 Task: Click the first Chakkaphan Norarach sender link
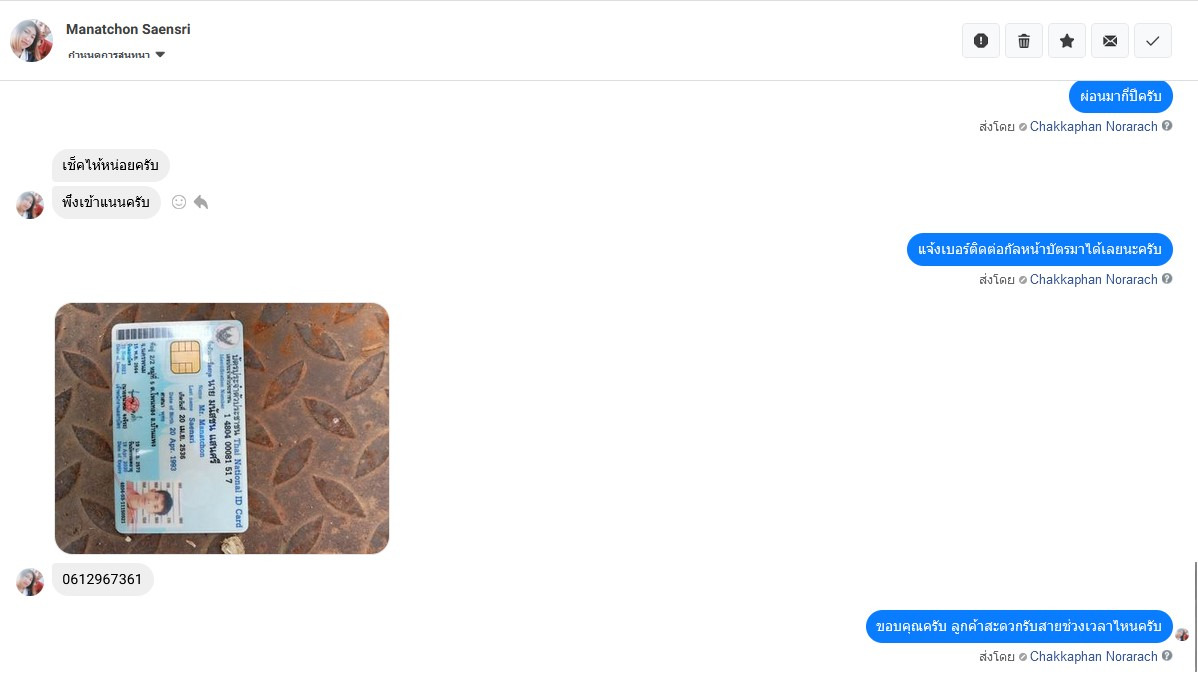pyautogui.click(x=1093, y=127)
